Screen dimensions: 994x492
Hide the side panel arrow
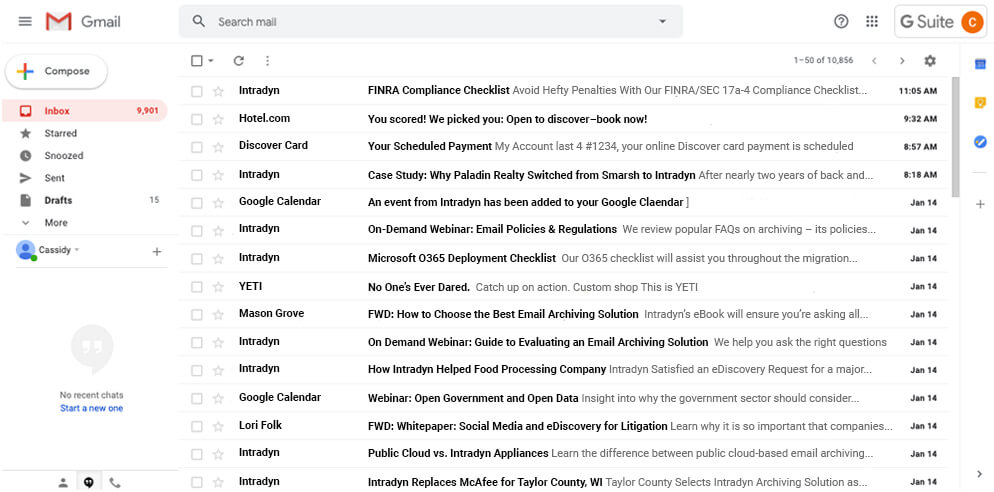[x=980, y=474]
